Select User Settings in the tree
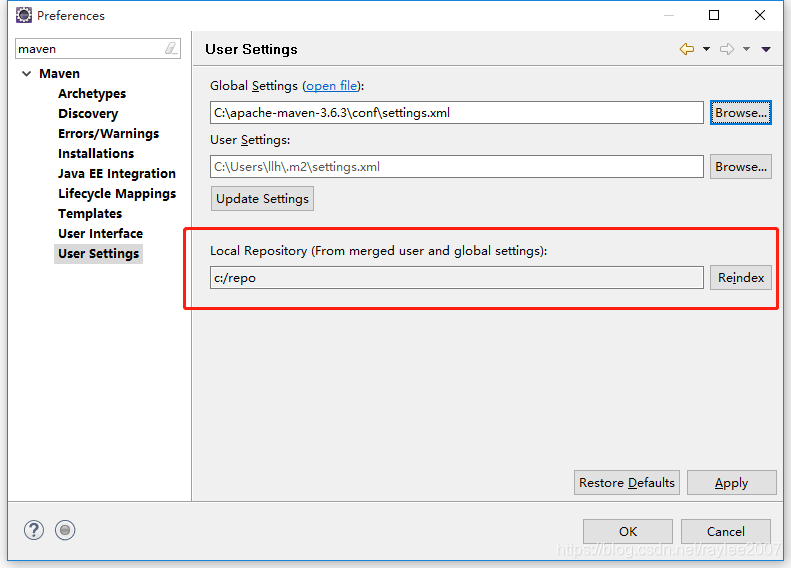 (98, 254)
